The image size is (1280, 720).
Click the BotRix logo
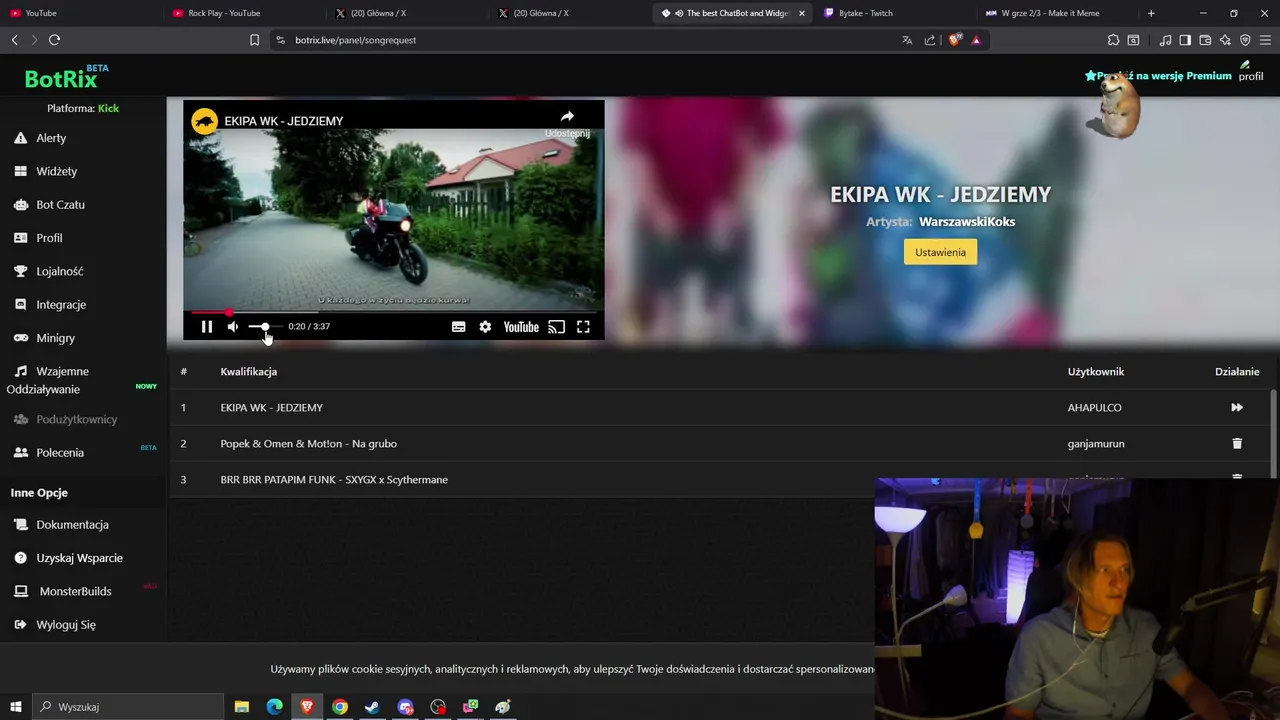(x=62, y=79)
